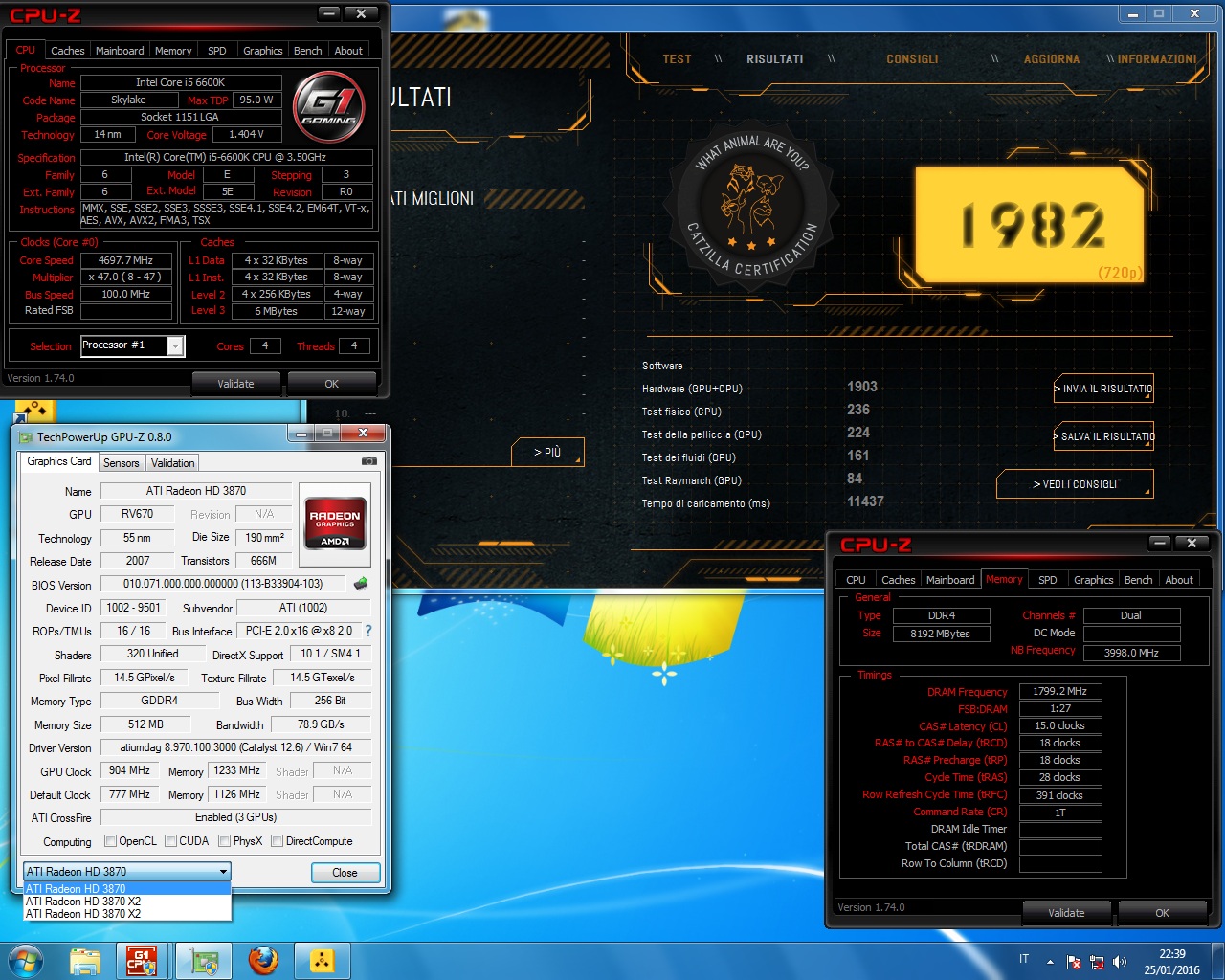Screen dimensions: 1225x980
Task: Click OK in the top CPU-Z window
Action: click(x=331, y=384)
